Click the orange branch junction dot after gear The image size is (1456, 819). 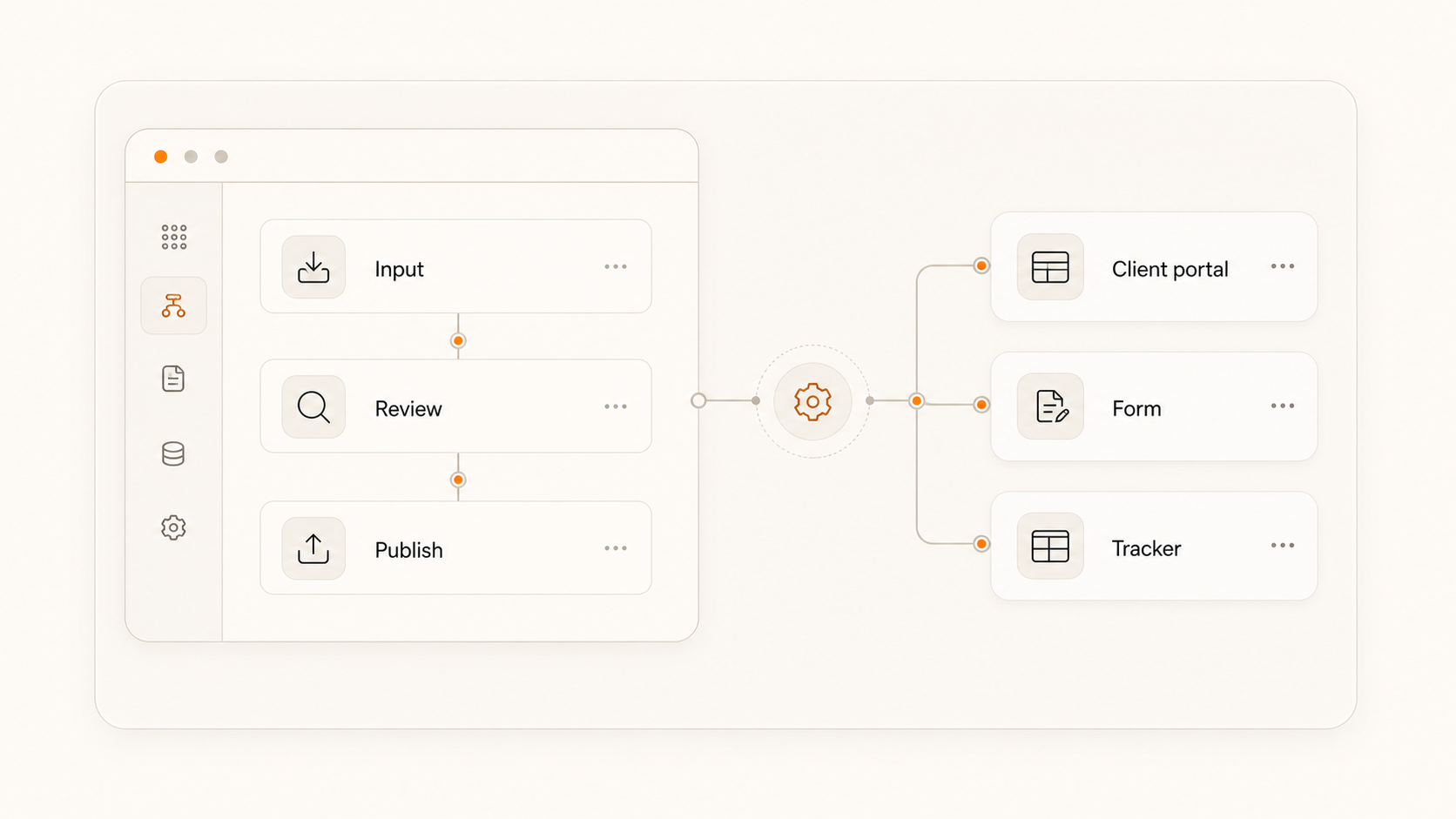click(916, 400)
